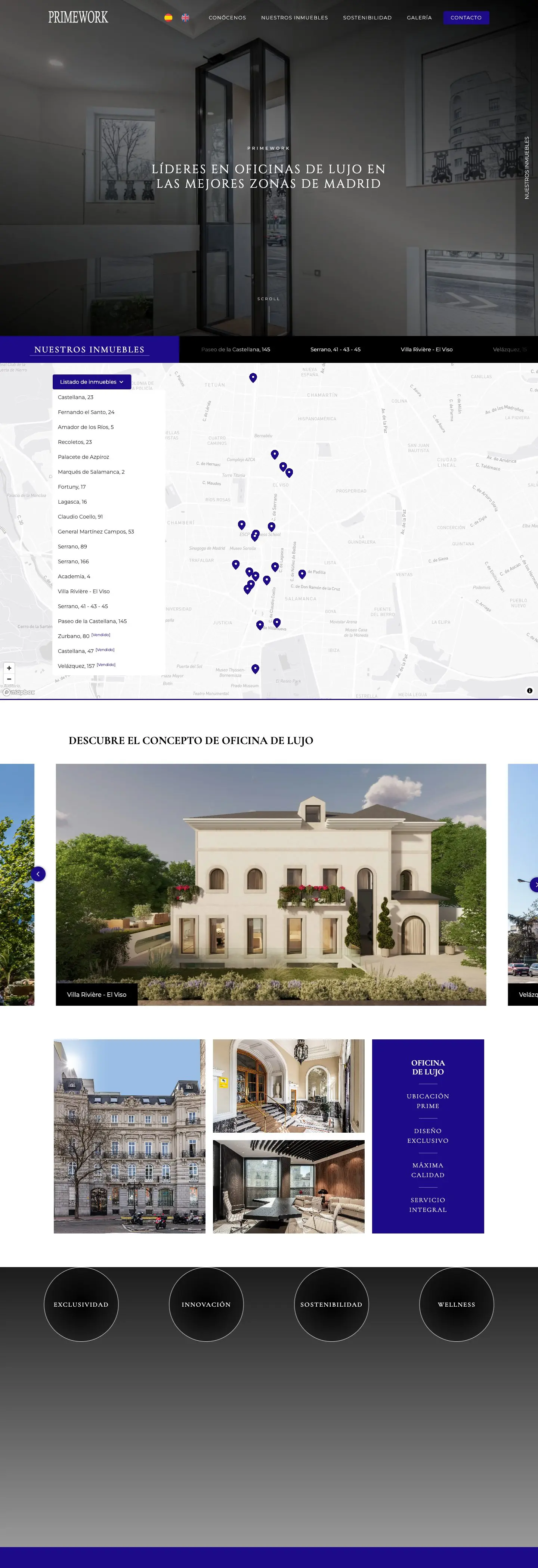Select Paseo de la Castellana, 145 in the strip
The image size is (538, 1568).
pyautogui.click(x=236, y=349)
